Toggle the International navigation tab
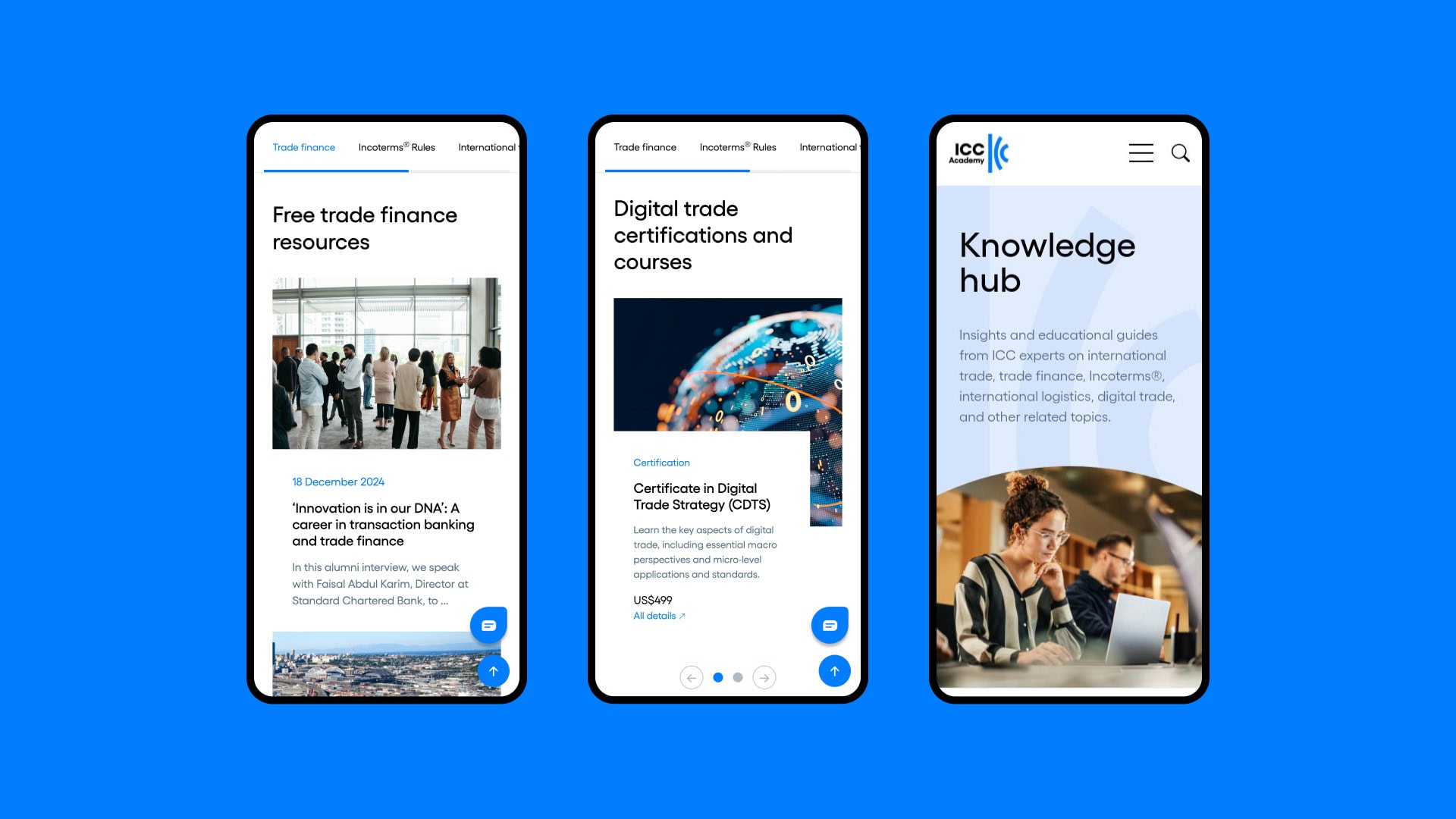Screen dimensions: 1456x819 [x=488, y=147]
